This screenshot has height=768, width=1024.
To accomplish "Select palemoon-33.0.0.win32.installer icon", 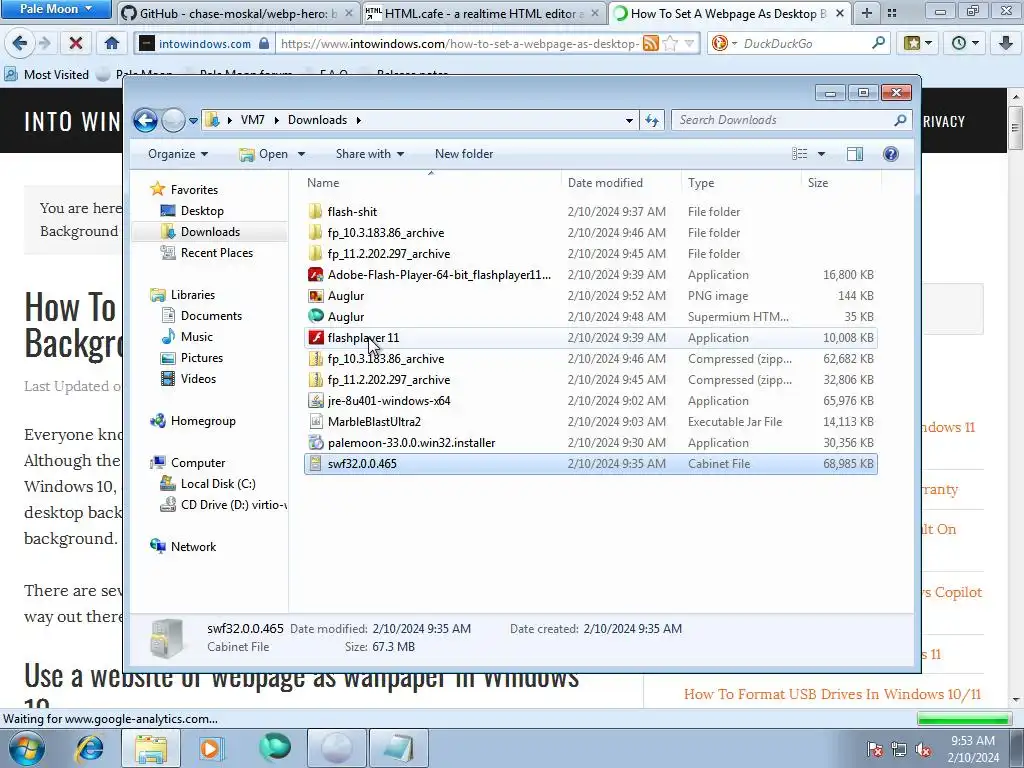I will [316, 443].
